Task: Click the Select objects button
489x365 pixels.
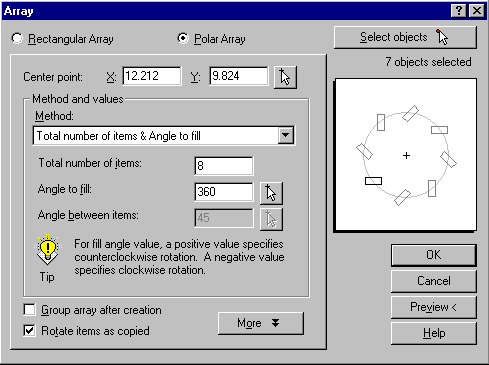Action: click(405, 37)
